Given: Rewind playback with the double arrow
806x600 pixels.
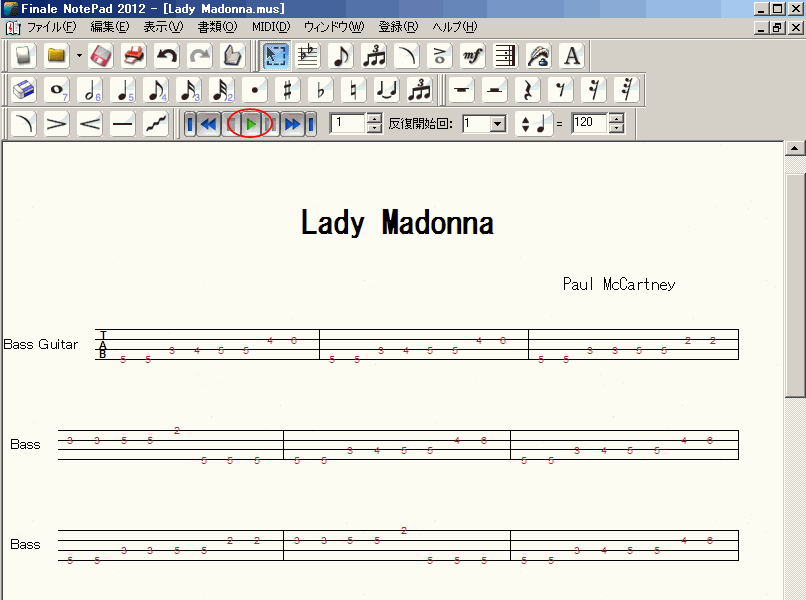Looking at the screenshot, I should pyautogui.click(x=208, y=124).
